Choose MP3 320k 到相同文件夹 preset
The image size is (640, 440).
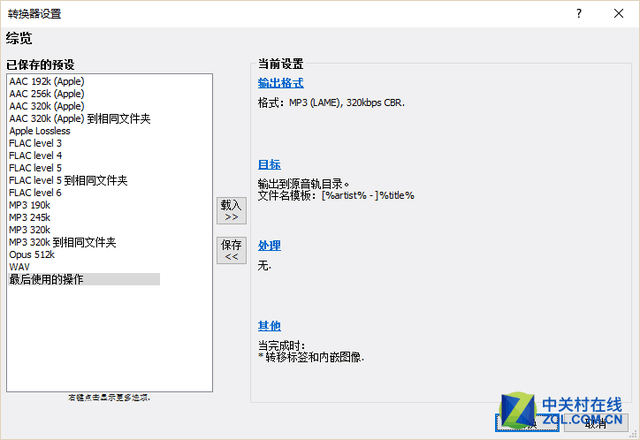[x=62, y=242]
